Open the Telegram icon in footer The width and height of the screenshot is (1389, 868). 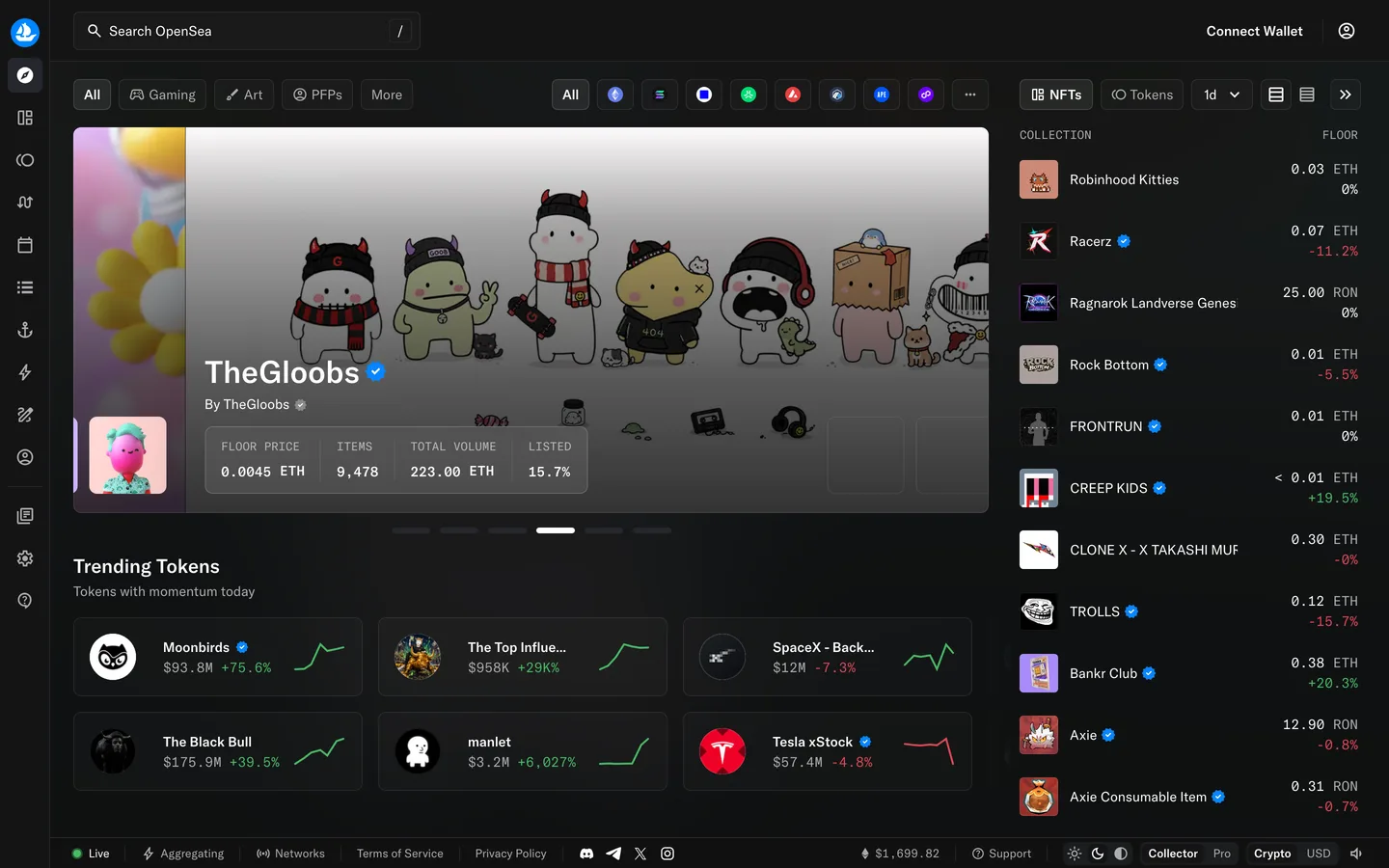click(x=613, y=854)
